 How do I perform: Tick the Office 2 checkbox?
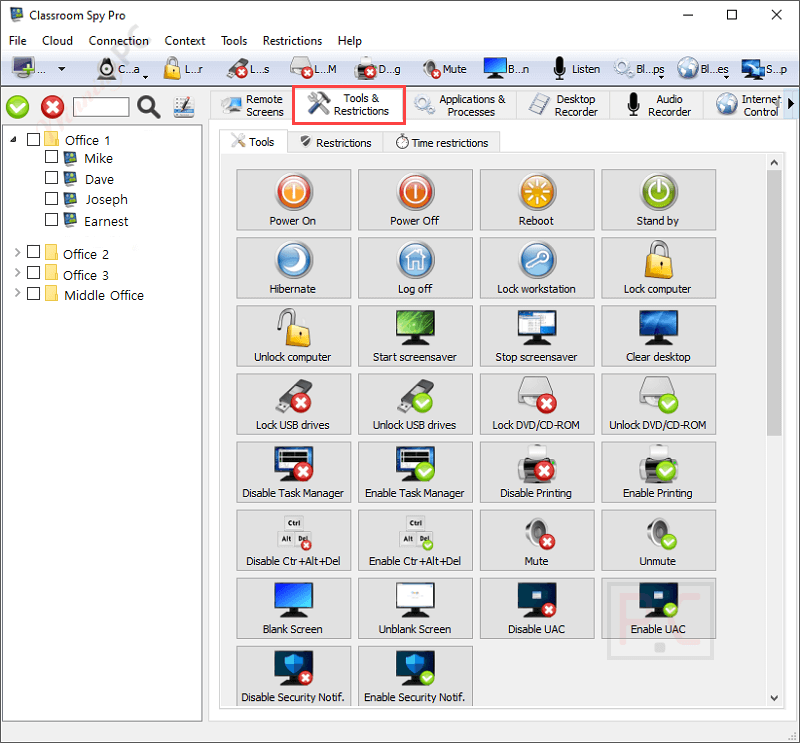34,253
